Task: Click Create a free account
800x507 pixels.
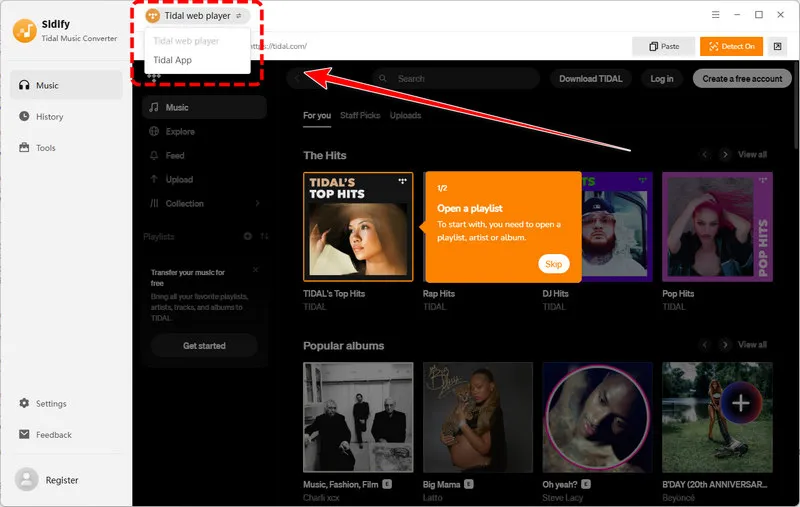Action: click(742, 79)
